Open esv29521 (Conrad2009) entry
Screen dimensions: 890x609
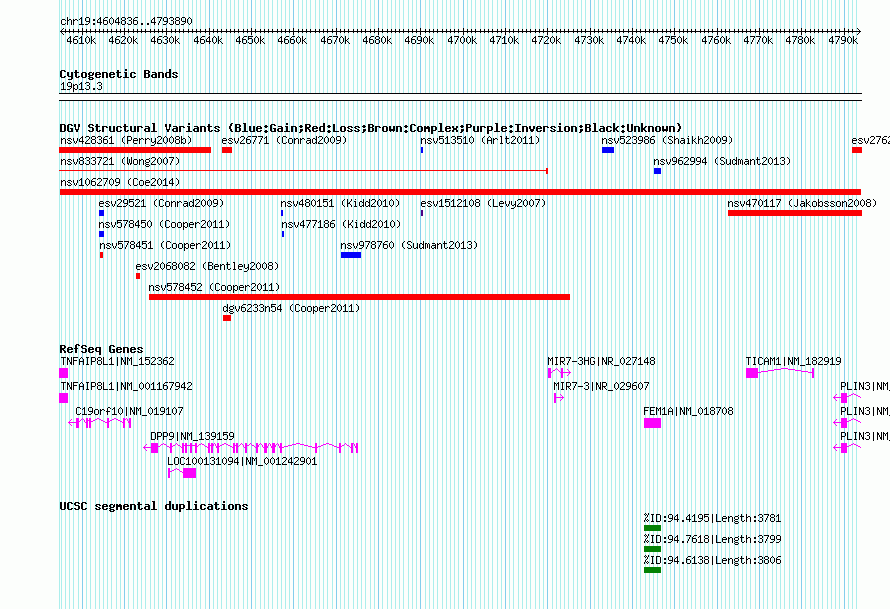[x=161, y=203]
